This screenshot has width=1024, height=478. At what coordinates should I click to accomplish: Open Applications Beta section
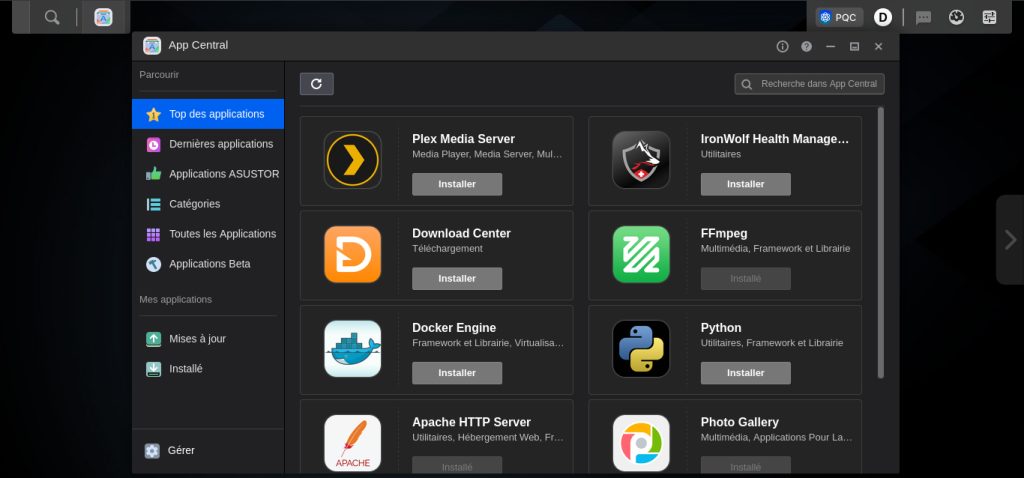click(x=208, y=264)
